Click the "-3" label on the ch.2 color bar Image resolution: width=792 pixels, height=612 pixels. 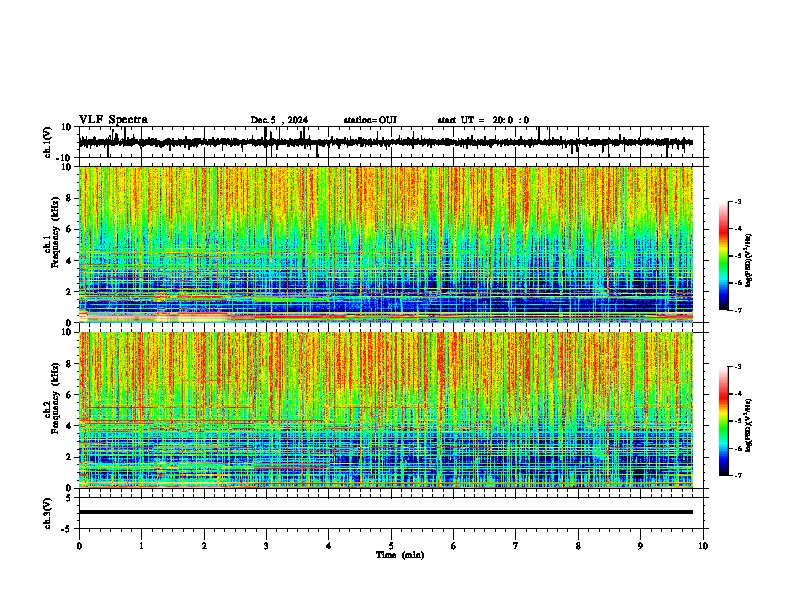click(x=737, y=367)
